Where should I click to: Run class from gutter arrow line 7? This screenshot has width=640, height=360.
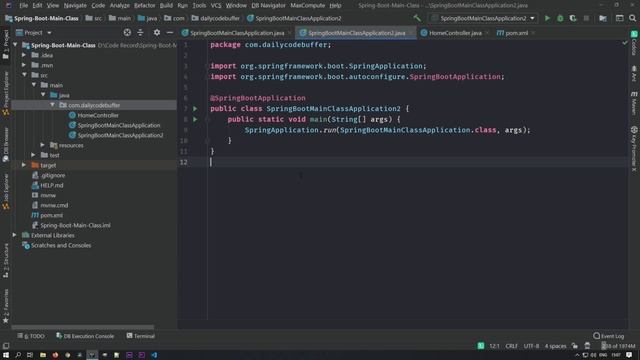pyautogui.click(x=195, y=109)
